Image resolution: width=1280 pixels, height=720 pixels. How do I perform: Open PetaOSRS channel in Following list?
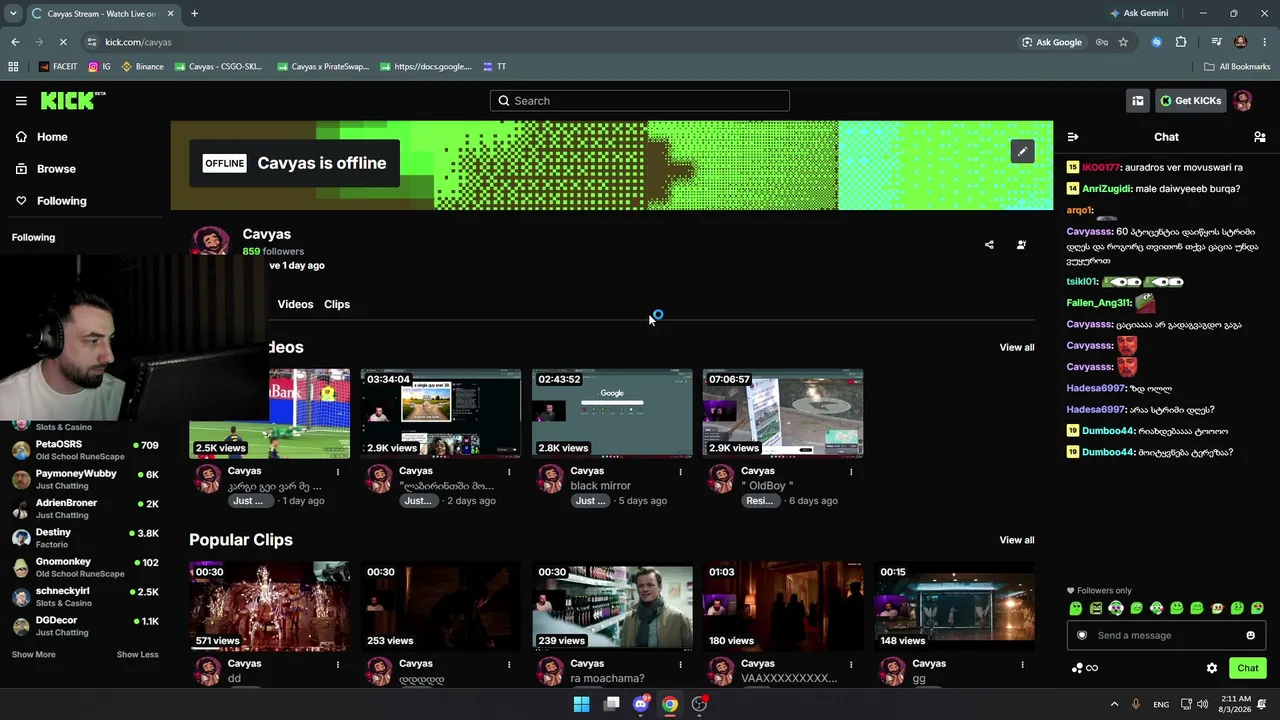tap(85, 450)
